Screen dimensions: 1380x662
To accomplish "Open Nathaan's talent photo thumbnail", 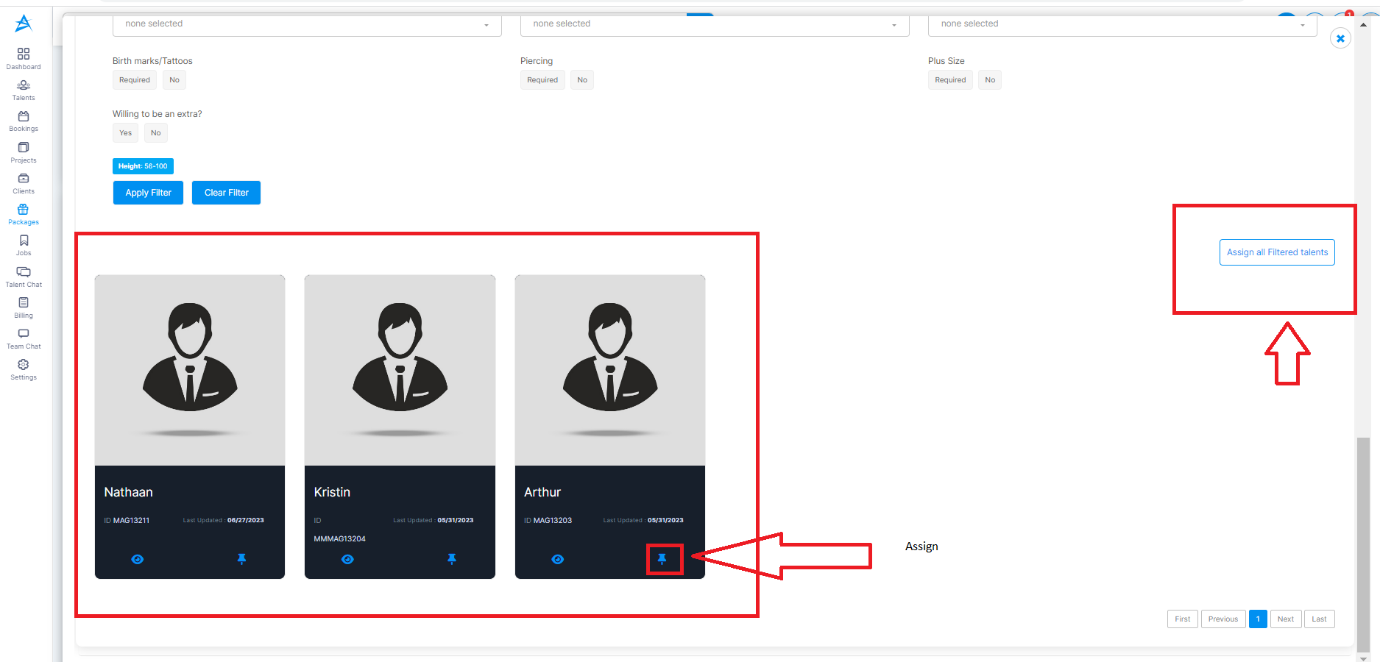I will [190, 370].
